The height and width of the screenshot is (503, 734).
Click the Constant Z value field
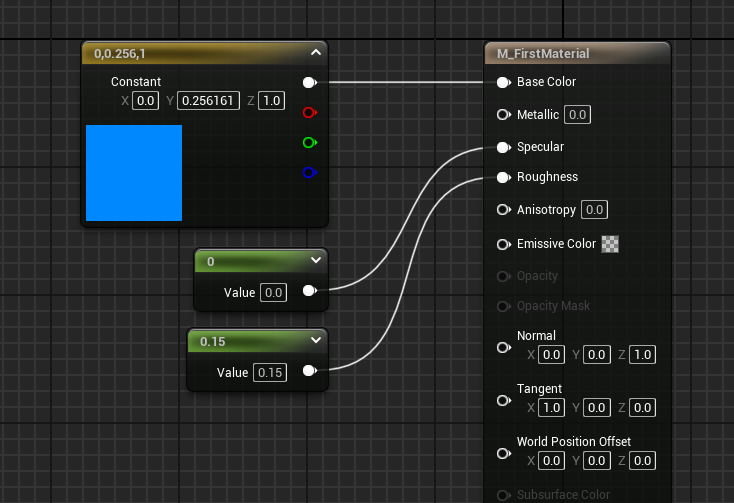click(x=272, y=101)
